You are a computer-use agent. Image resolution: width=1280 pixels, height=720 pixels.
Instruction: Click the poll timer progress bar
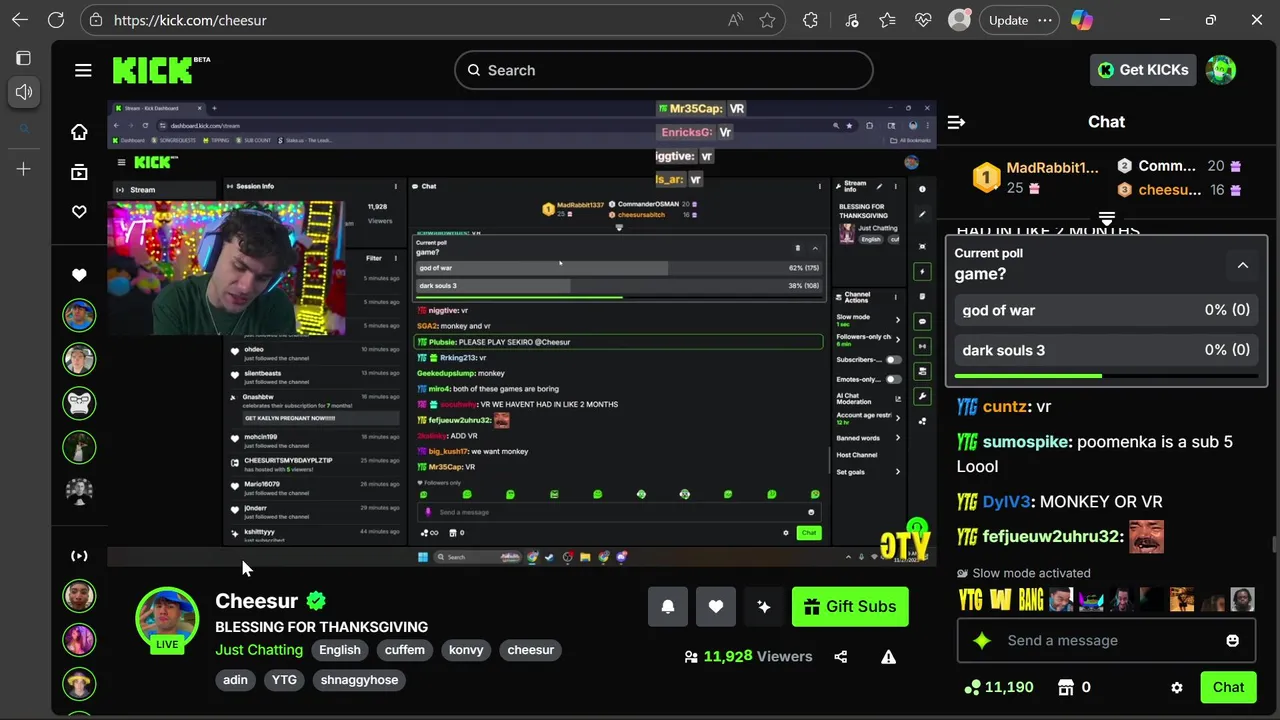[1106, 376]
